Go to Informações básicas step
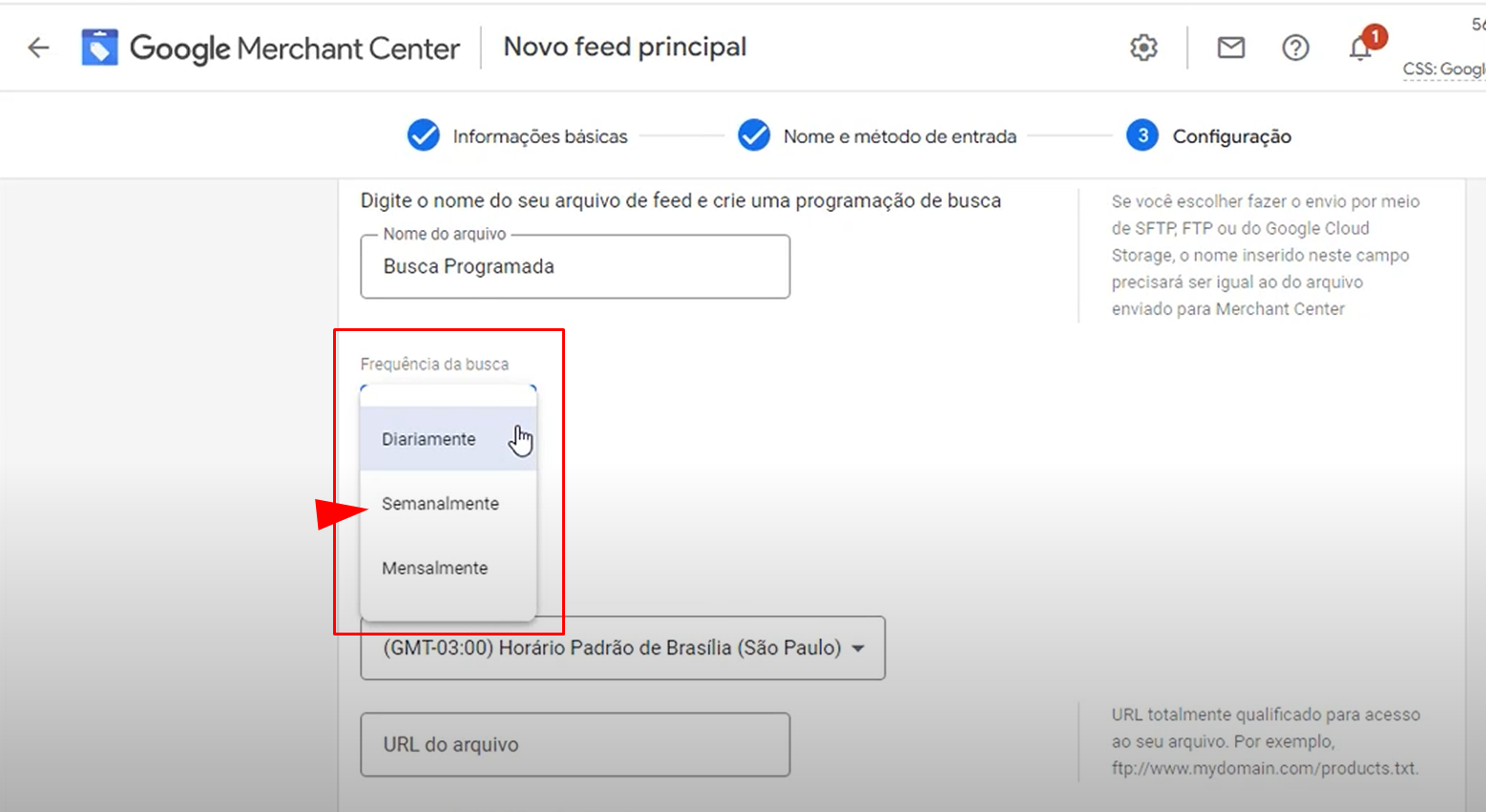 [x=540, y=136]
